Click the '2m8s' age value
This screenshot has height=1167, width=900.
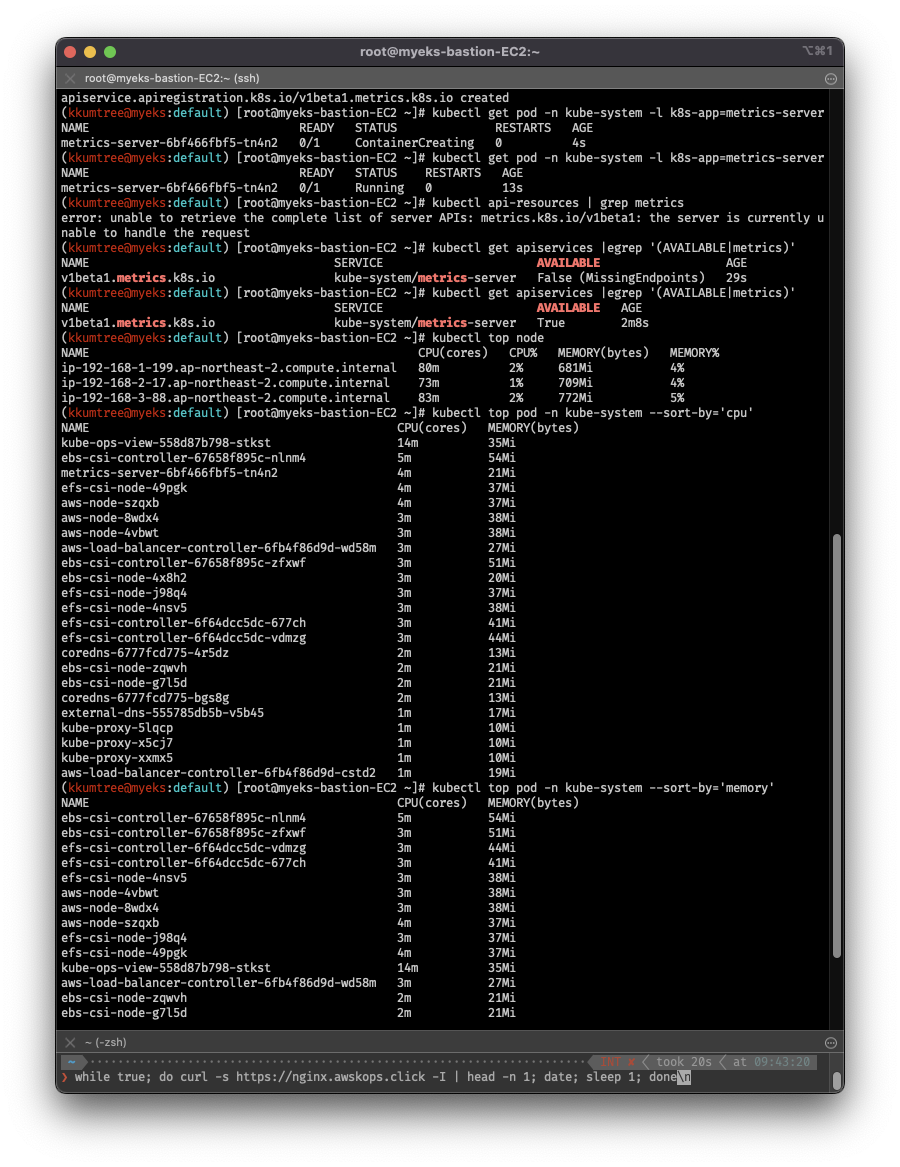point(634,323)
